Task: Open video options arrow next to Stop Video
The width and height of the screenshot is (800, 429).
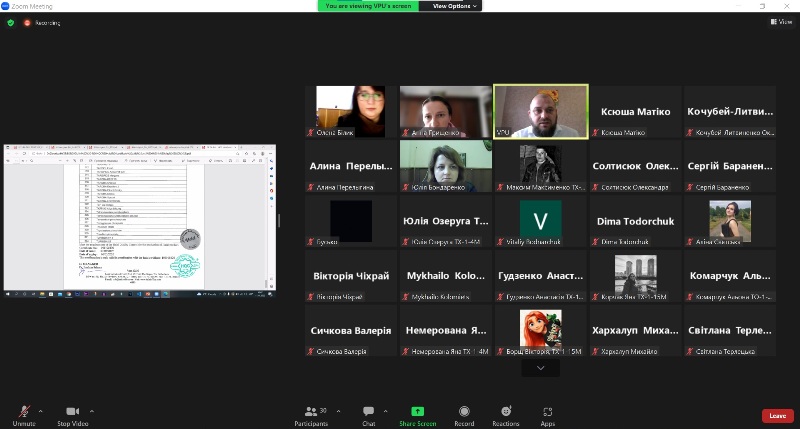Action: (x=92, y=411)
